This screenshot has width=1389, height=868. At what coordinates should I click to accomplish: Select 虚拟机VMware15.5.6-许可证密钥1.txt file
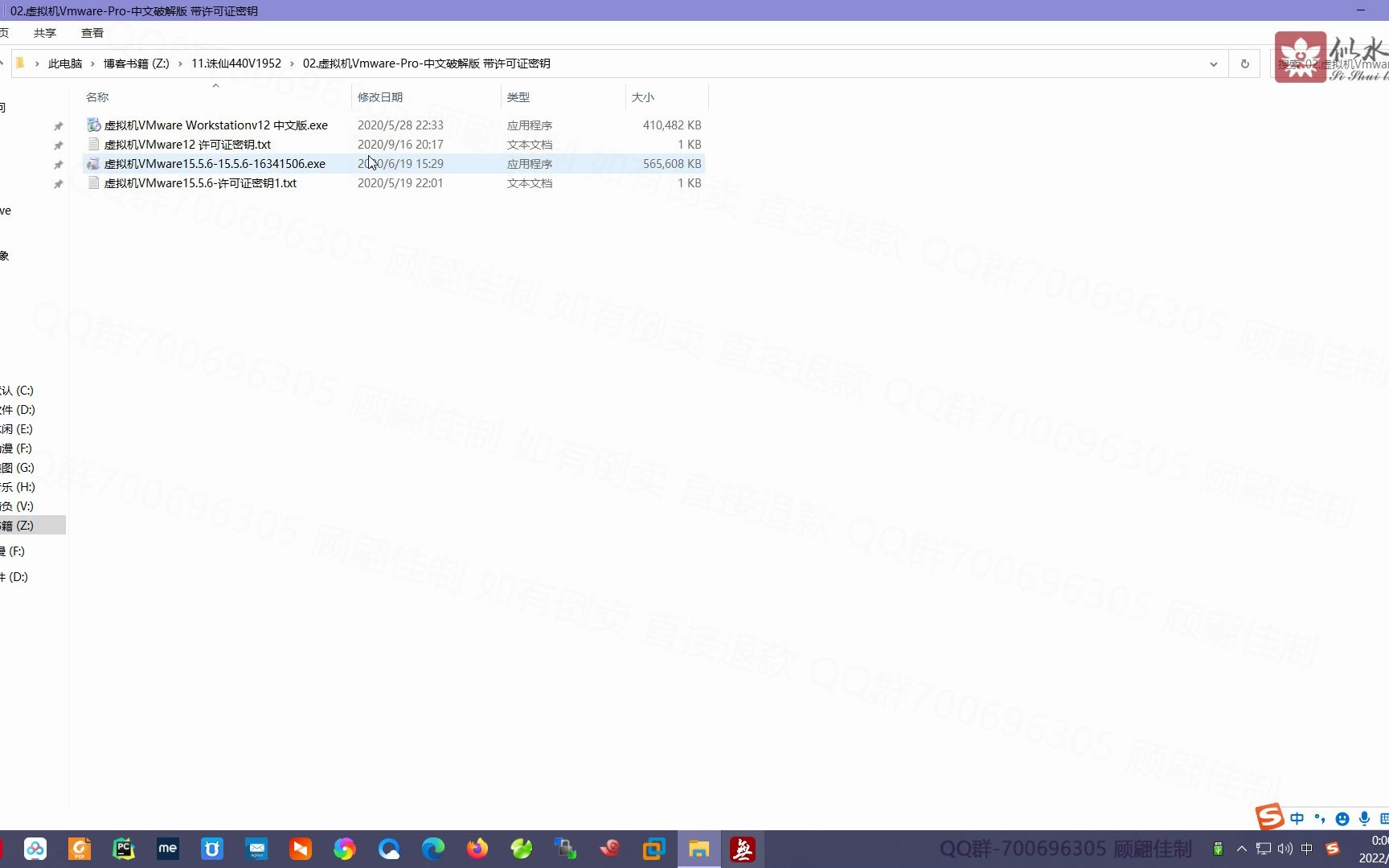pos(200,183)
